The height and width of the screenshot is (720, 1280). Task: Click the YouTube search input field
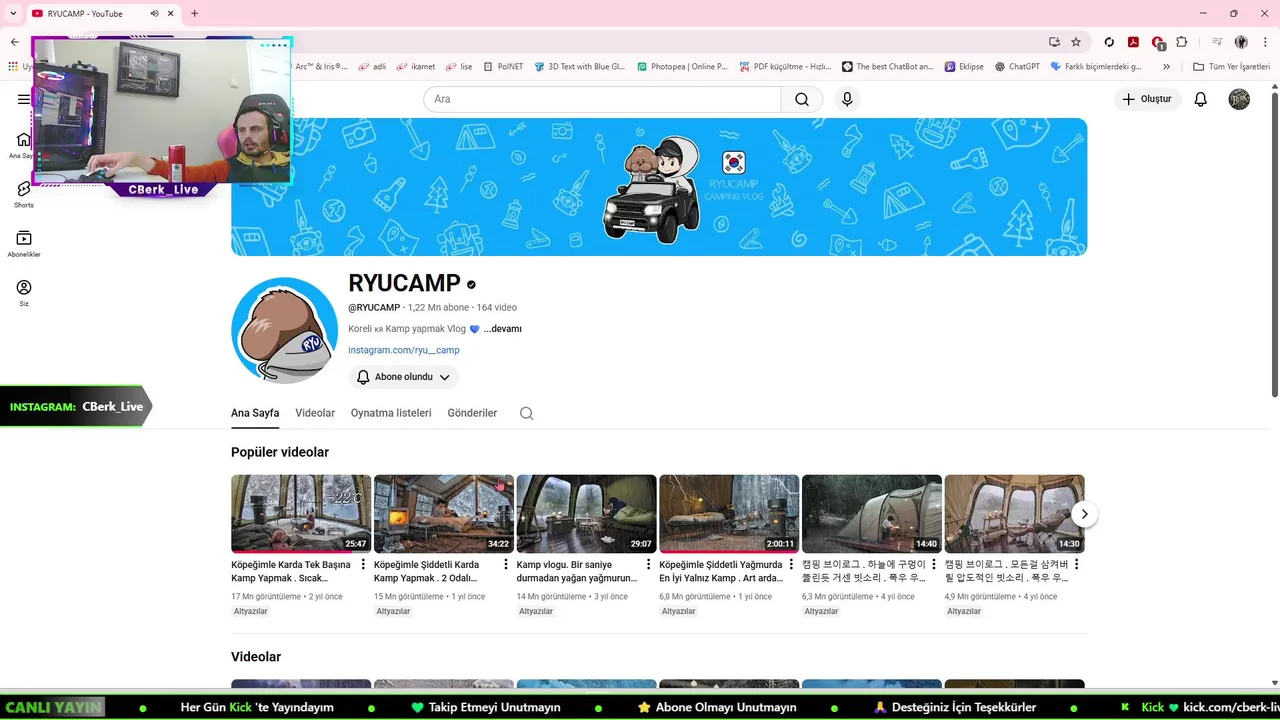(x=602, y=99)
